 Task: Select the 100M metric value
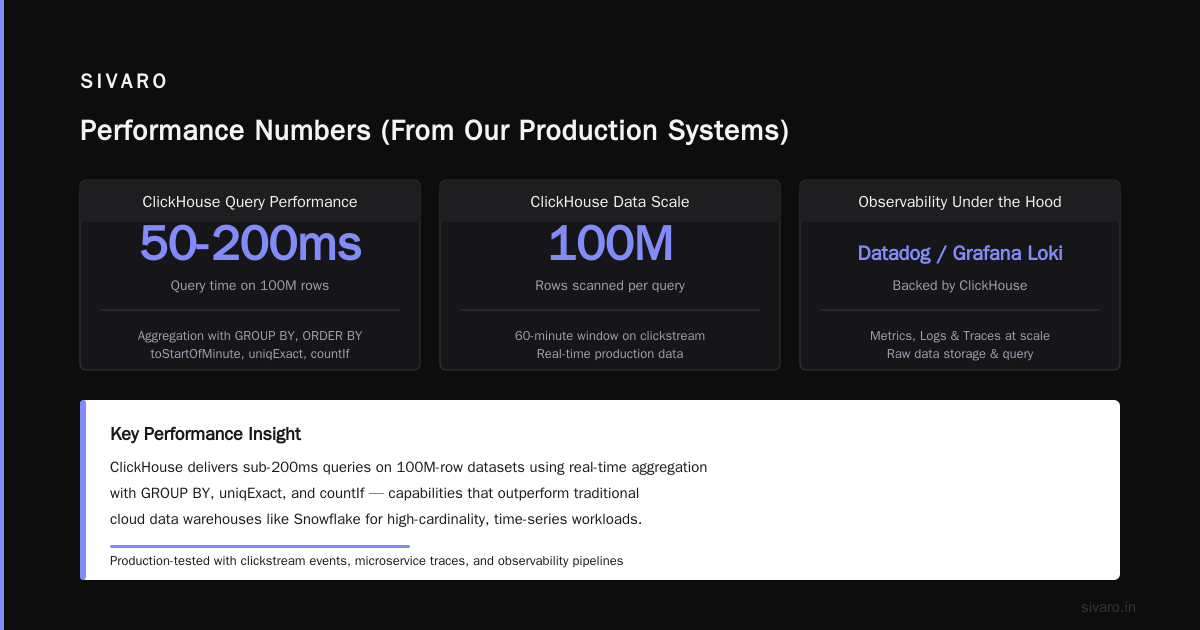coord(610,244)
